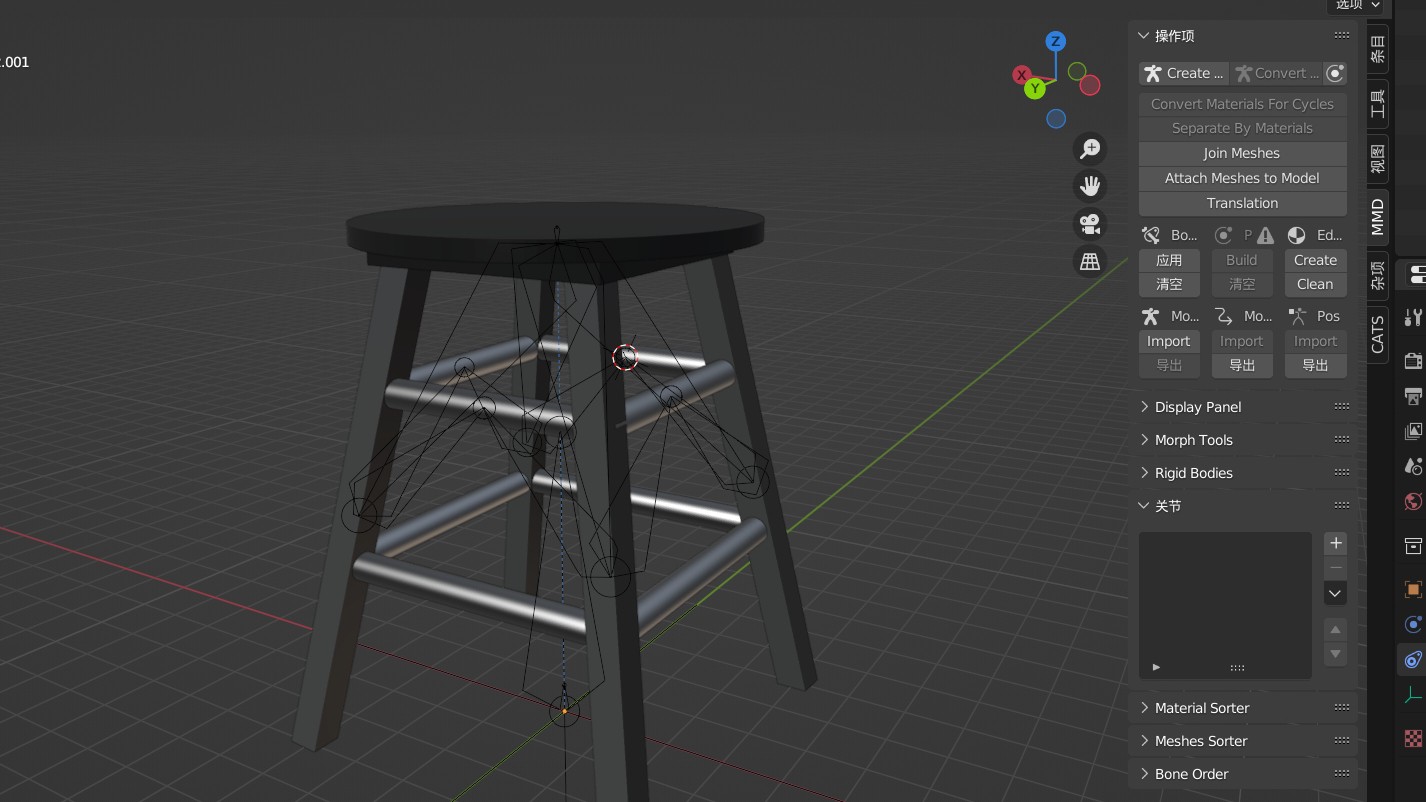
Task: Expand the Morph Tools section
Action: tap(1193, 440)
